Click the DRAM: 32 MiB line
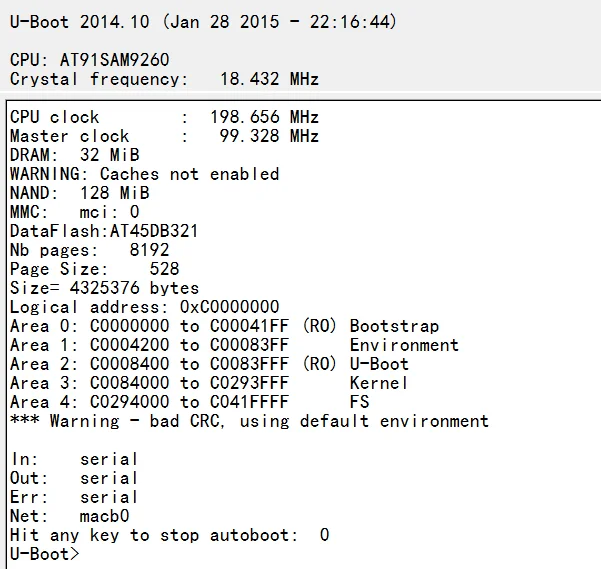The image size is (601, 569). (x=74, y=155)
